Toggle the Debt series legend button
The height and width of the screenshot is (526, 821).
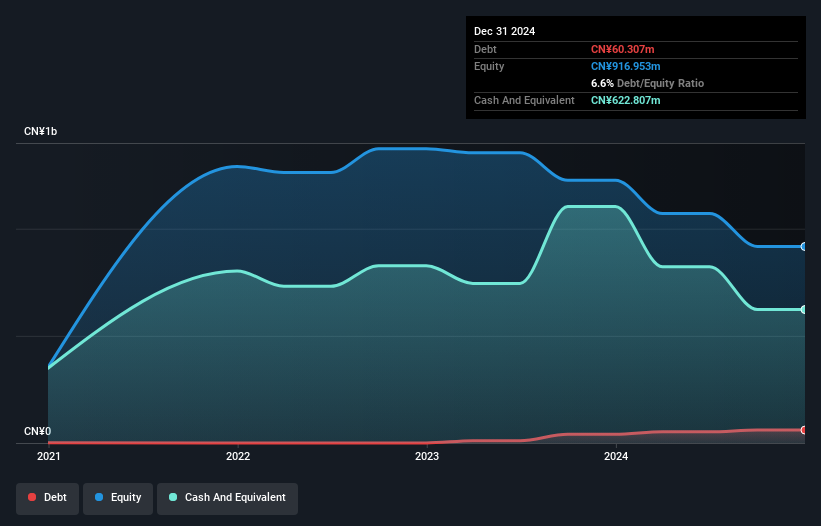coord(48,498)
